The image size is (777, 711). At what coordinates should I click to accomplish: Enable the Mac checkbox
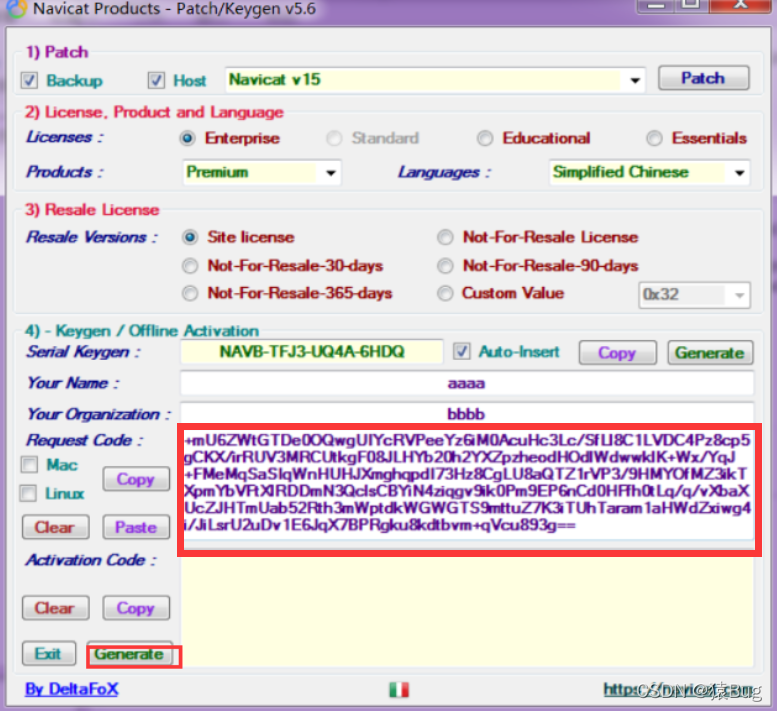(30, 465)
